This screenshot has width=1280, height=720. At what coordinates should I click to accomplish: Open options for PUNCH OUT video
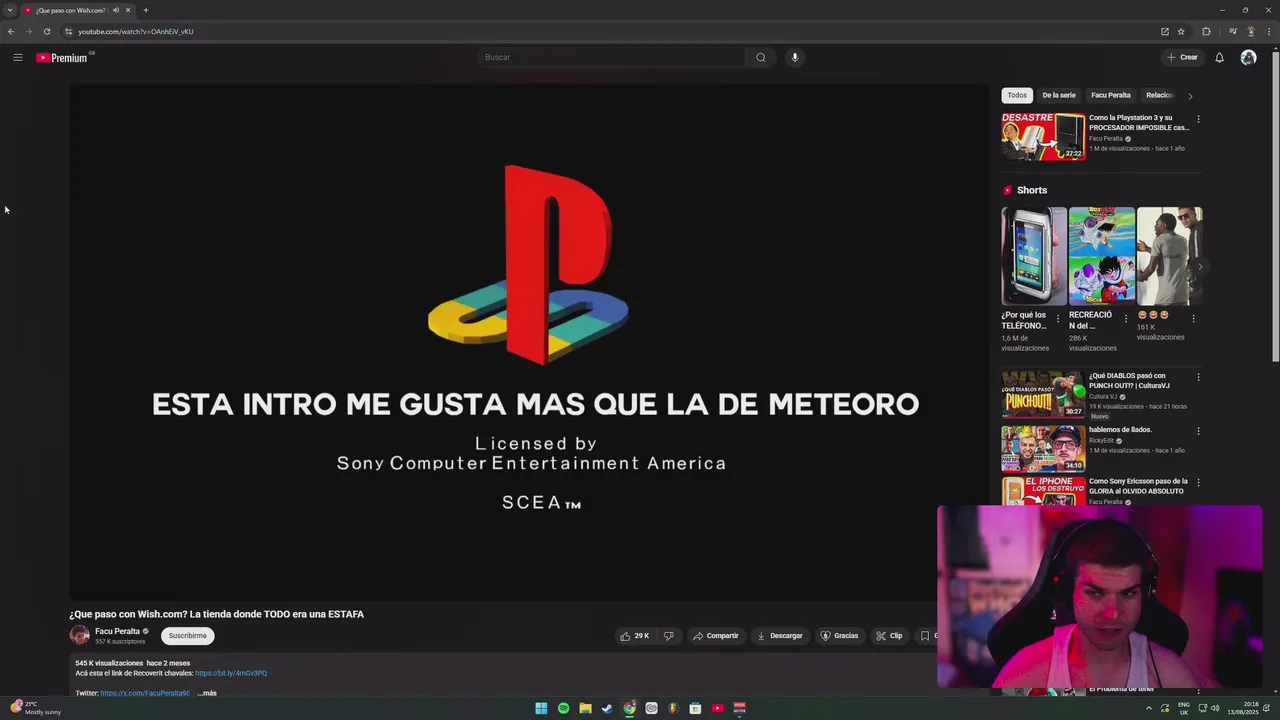point(1198,377)
